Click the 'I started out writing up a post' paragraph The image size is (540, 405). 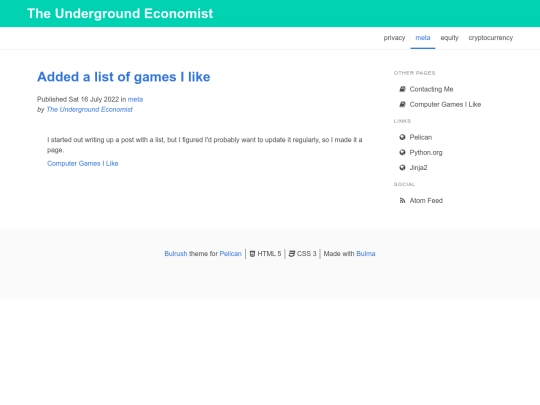205,145
